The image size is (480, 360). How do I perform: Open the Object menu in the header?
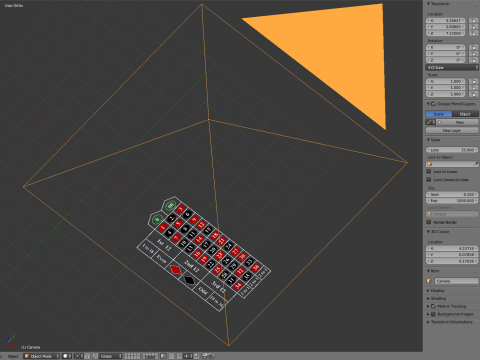pos(13,356)
